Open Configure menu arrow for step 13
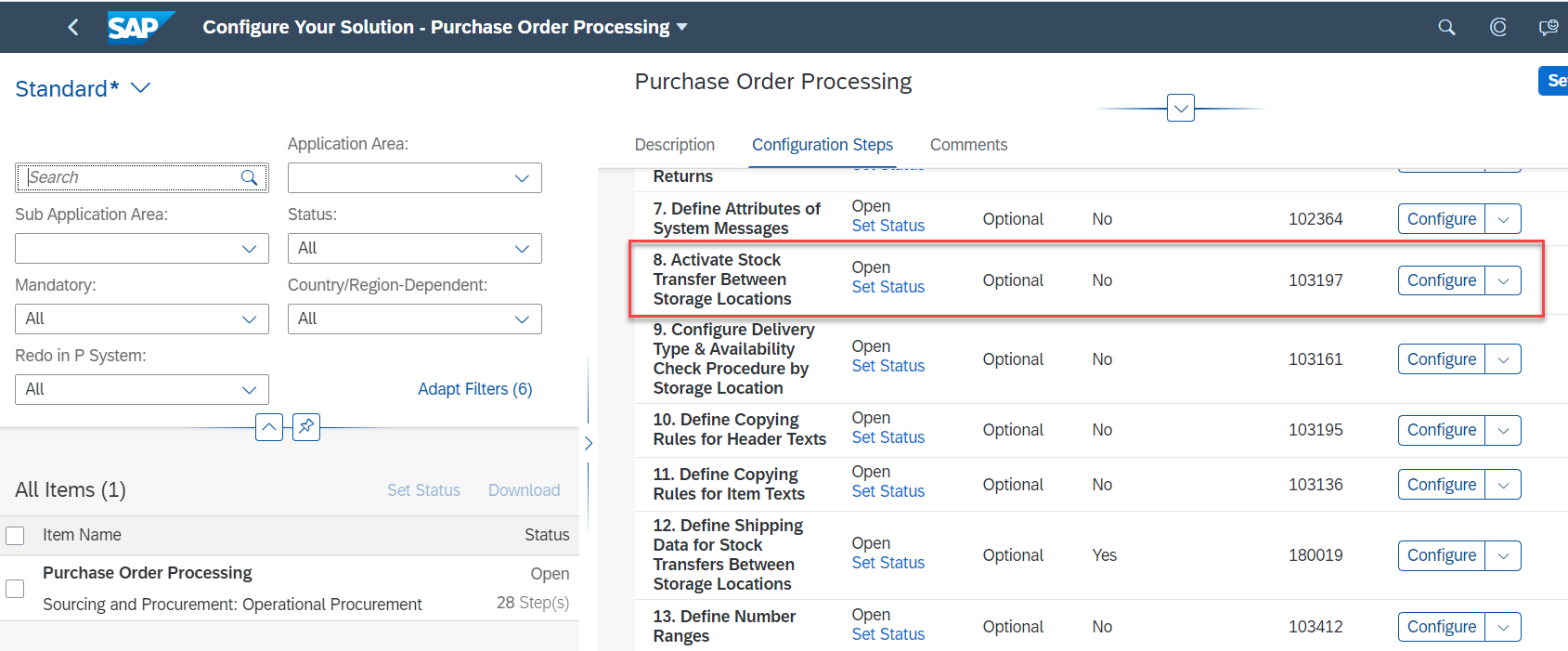 click(1503, 627)
